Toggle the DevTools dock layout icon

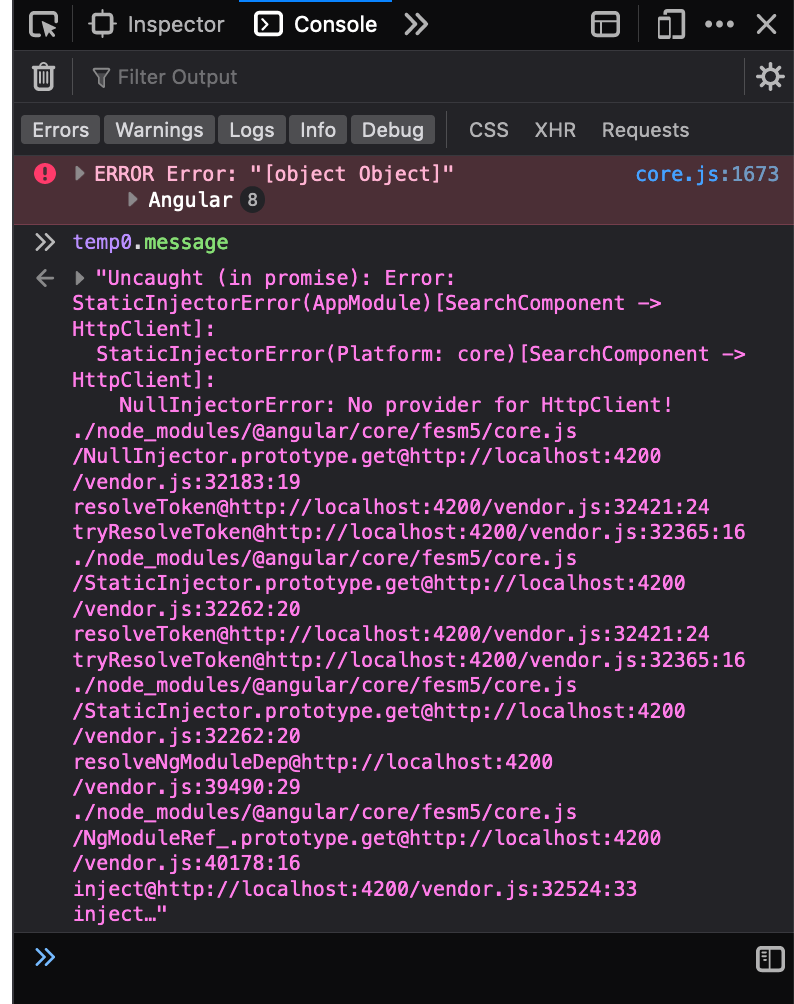click(x=605, y=25)
